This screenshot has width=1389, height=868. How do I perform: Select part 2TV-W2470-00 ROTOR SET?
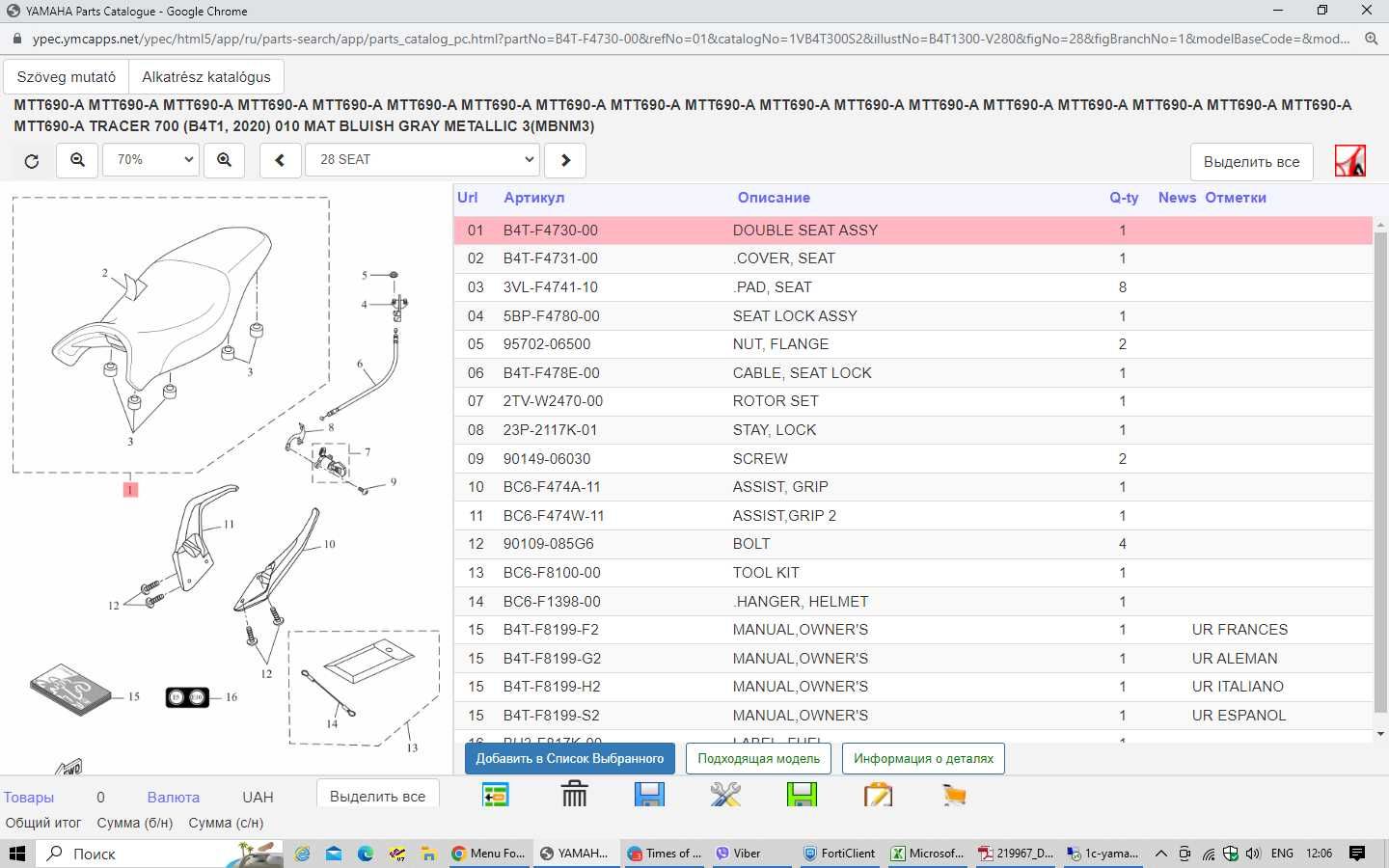click(912, 401)
